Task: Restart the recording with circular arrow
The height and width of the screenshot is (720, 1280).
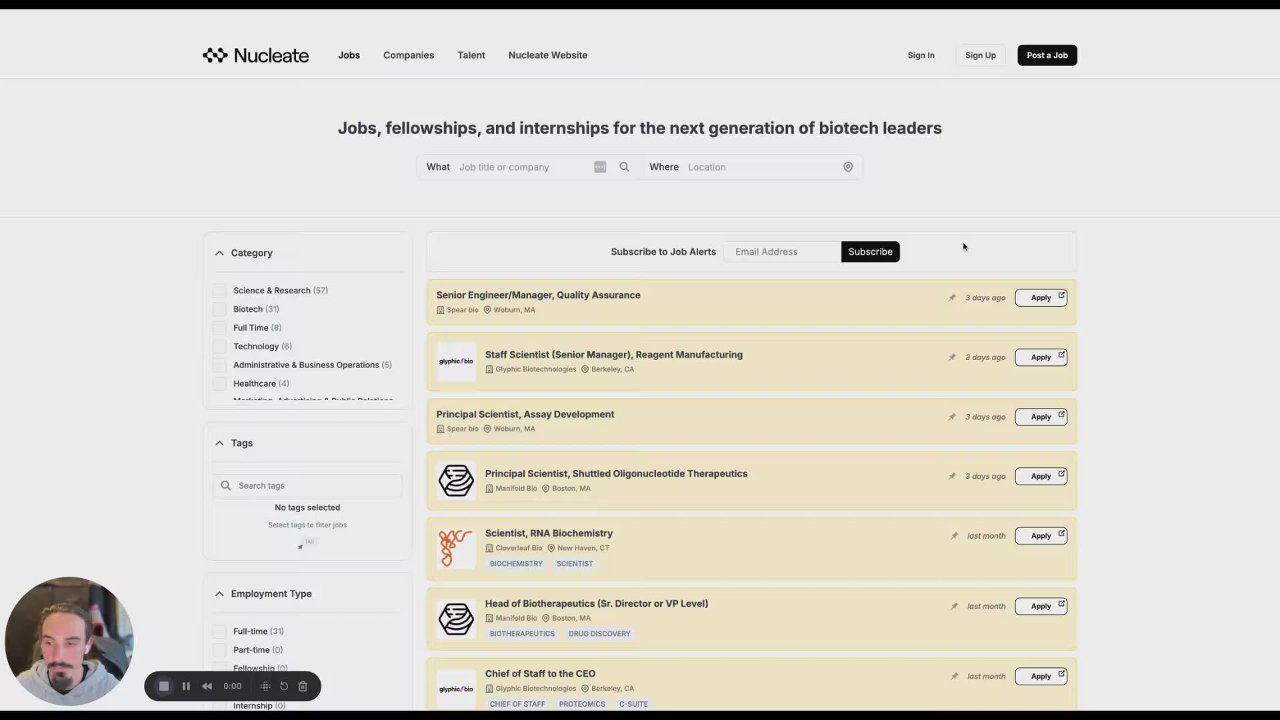Action: pos(284,686)
